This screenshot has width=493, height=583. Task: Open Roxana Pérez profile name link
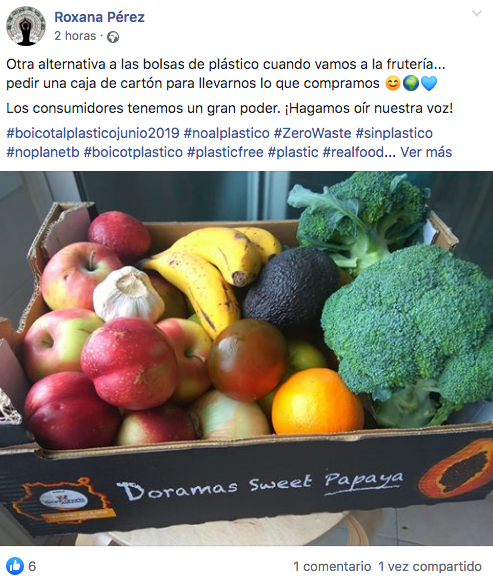tap(99, 17)
